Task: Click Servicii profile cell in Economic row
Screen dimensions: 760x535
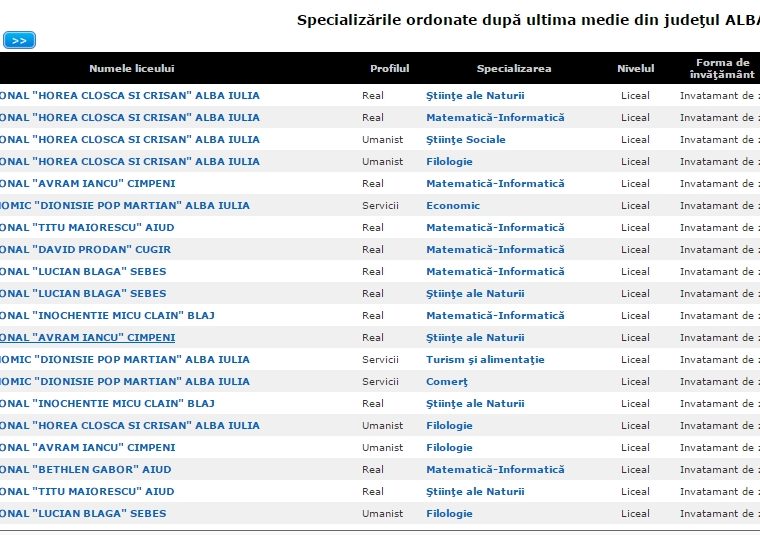Action: pos(380,205)
